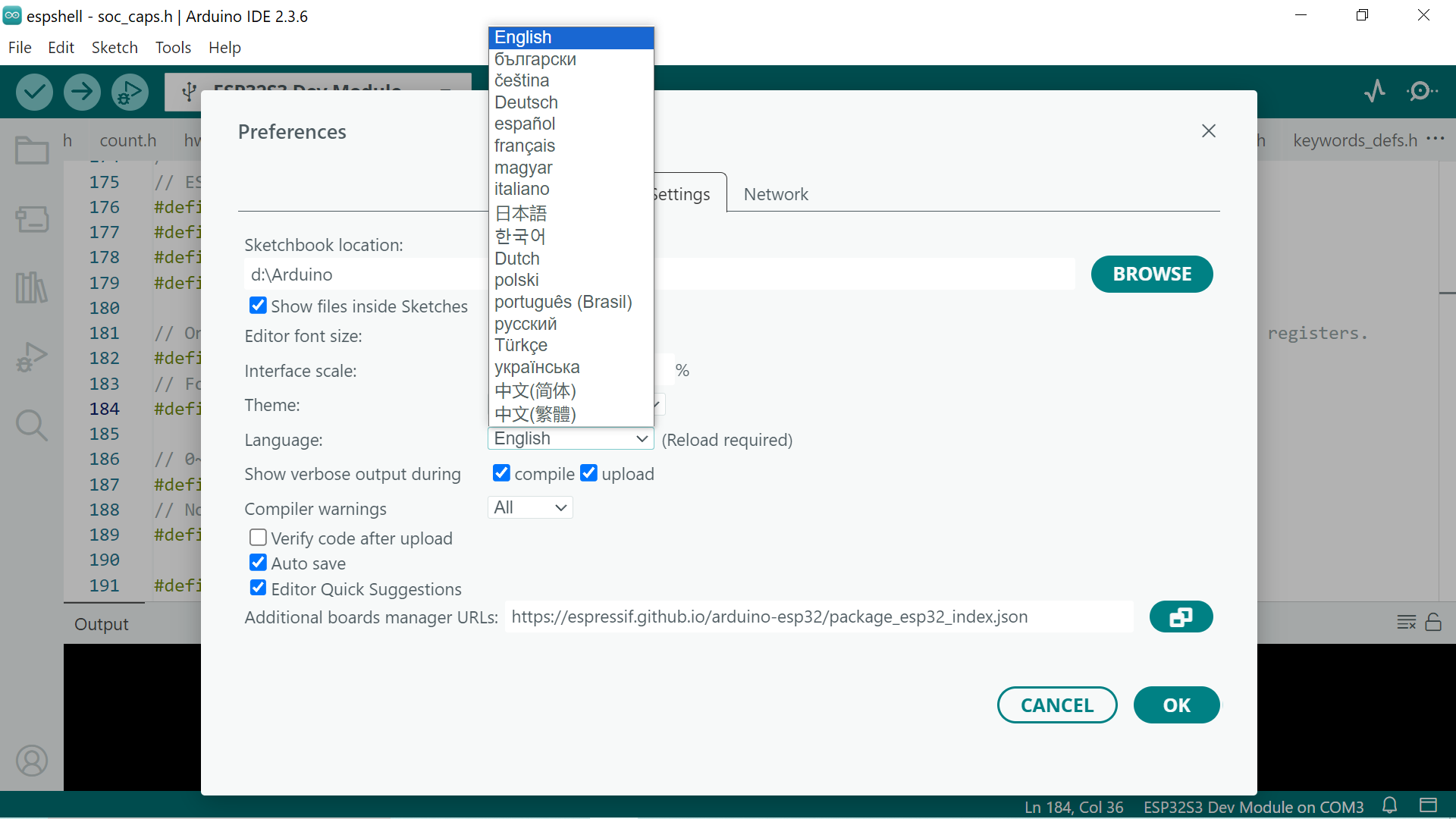The image size is (1456, 819).
Task: Start debugging with the debug play icon
Action: 130,93
